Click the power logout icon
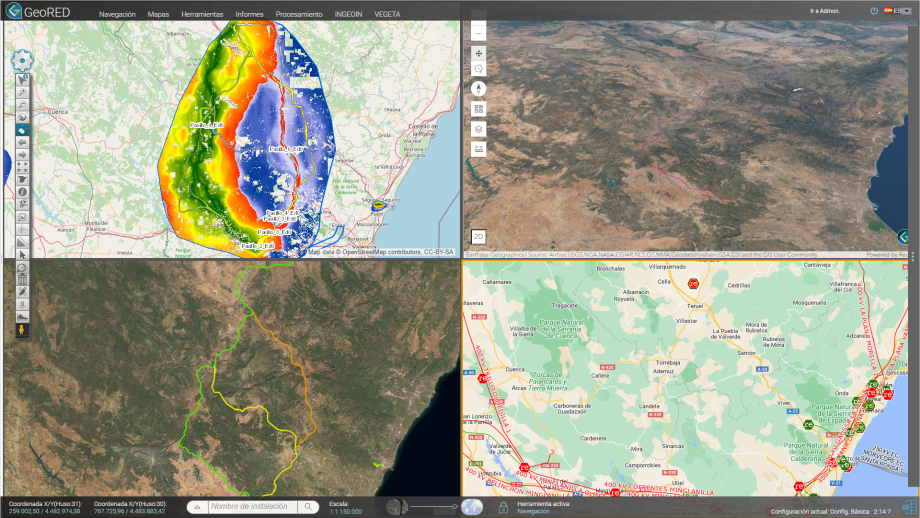 (874, 11)
